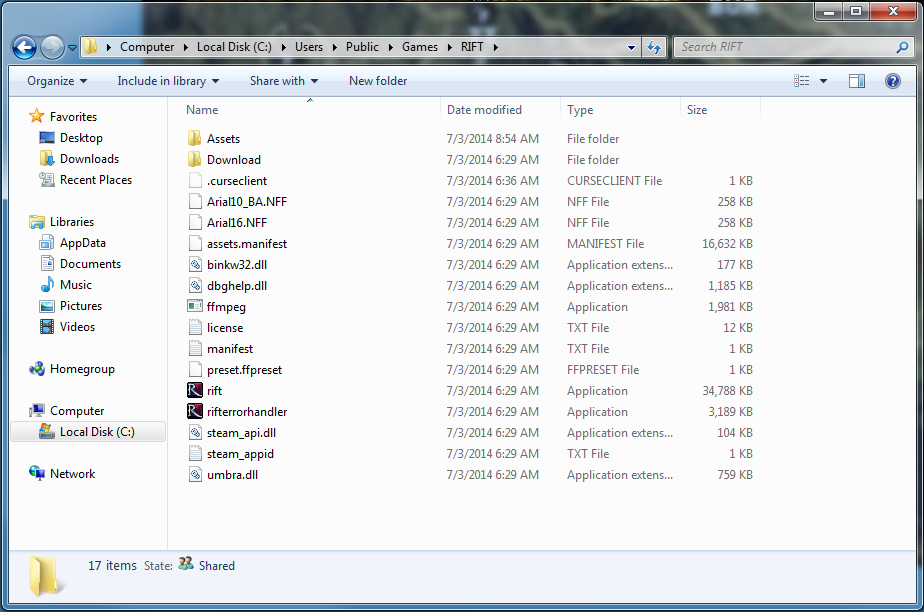The image size is (924, 612).
Task: Click the Back navigation arrow
Action: tap(25, 47)
